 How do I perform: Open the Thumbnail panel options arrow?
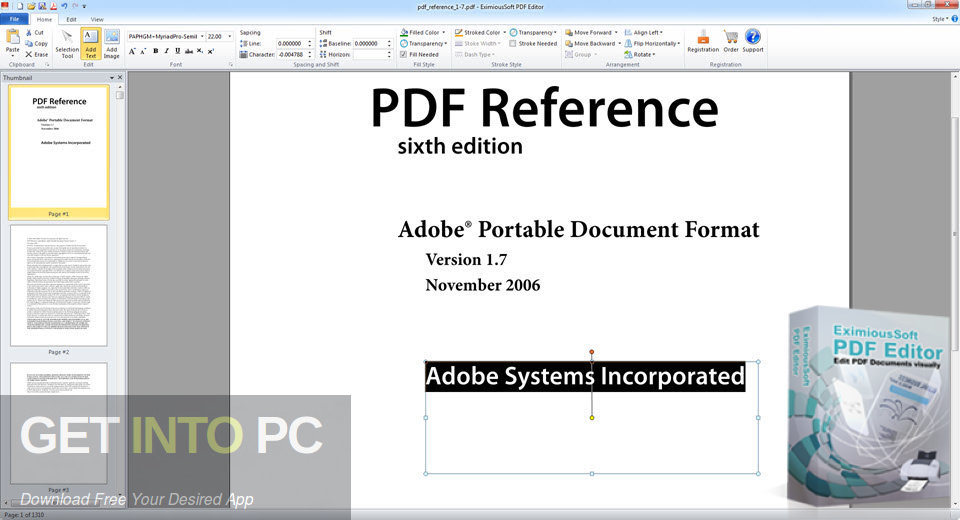click(112, 78)
